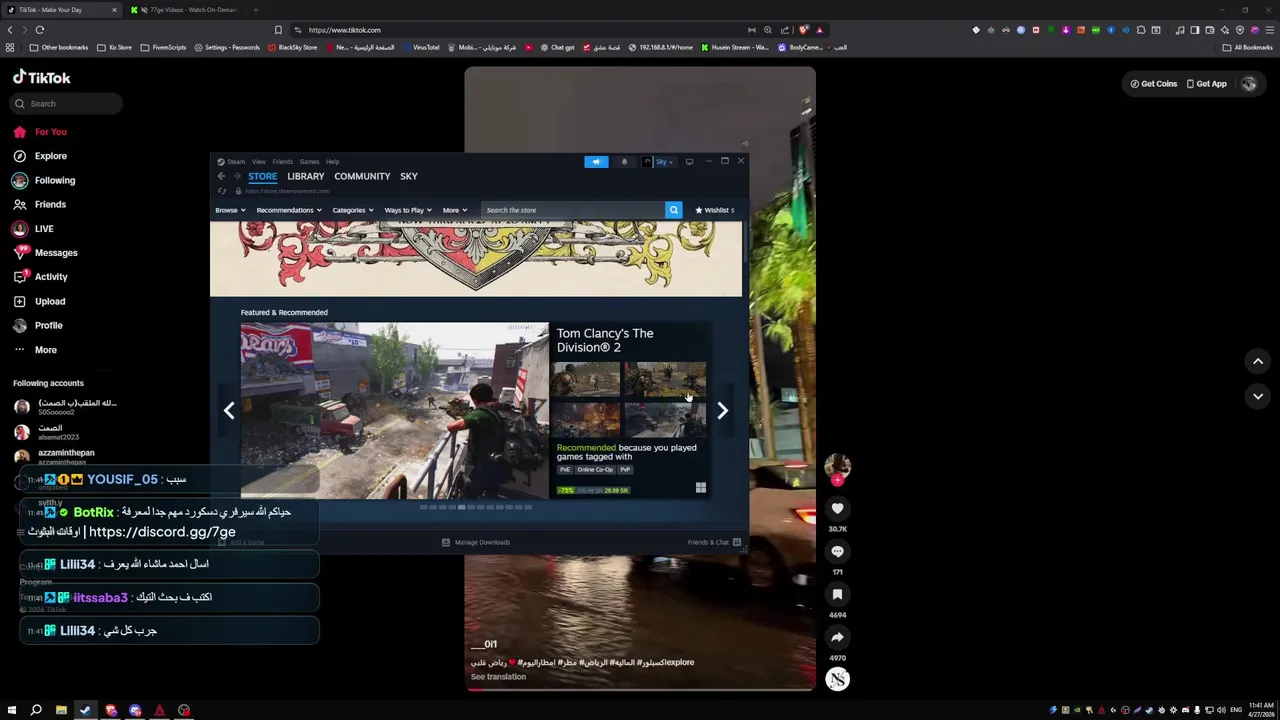
Task: Open browser extensions puzzle icon
Action: 1141,30
